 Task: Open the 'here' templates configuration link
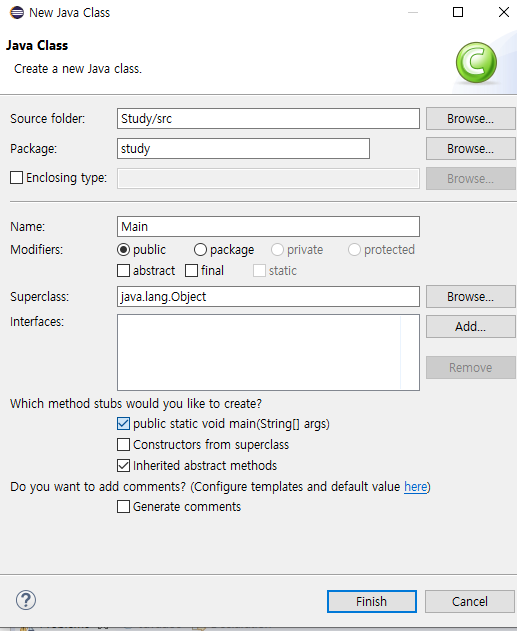coord(416,487)
